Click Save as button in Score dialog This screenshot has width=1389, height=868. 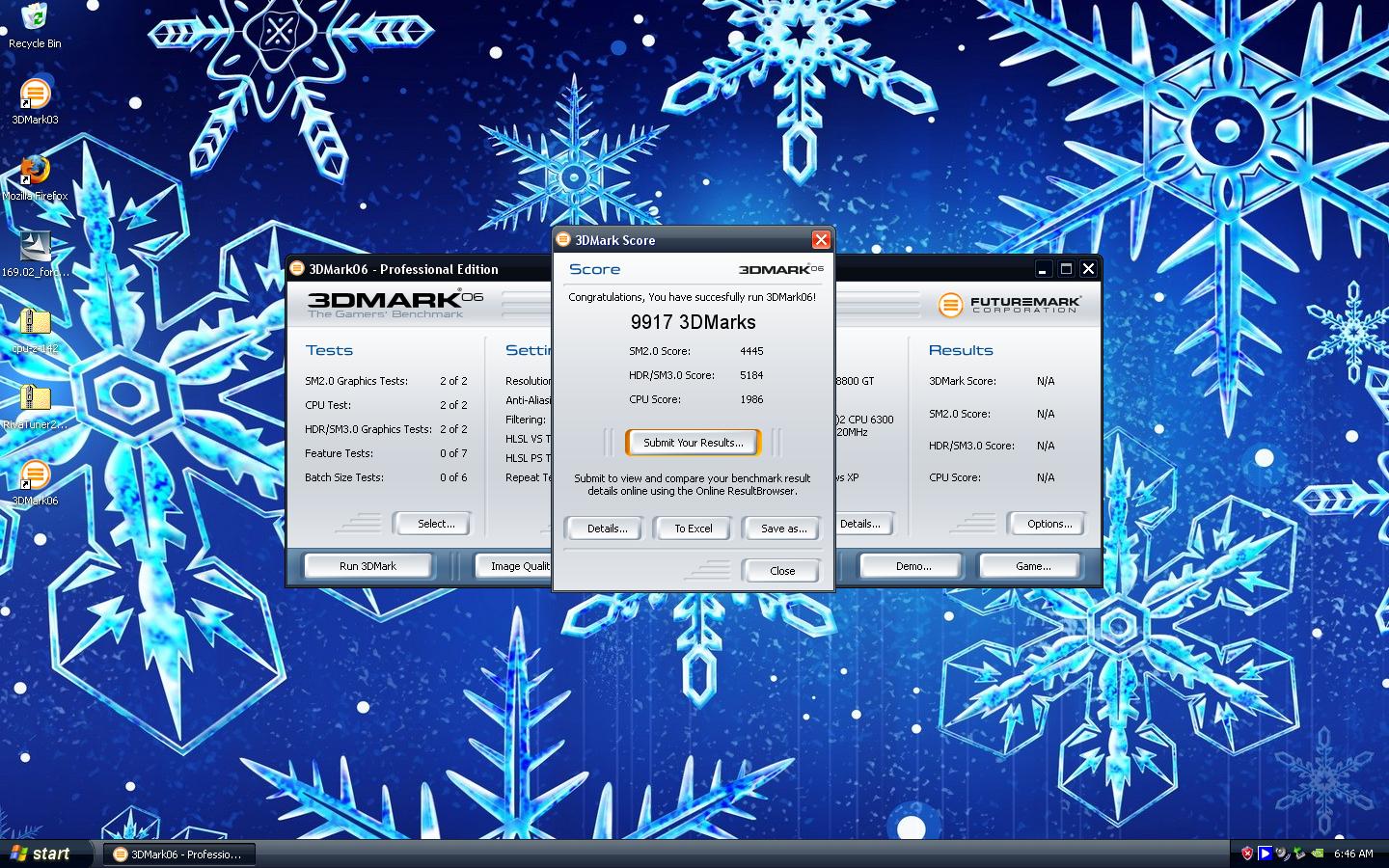point(782,529)
